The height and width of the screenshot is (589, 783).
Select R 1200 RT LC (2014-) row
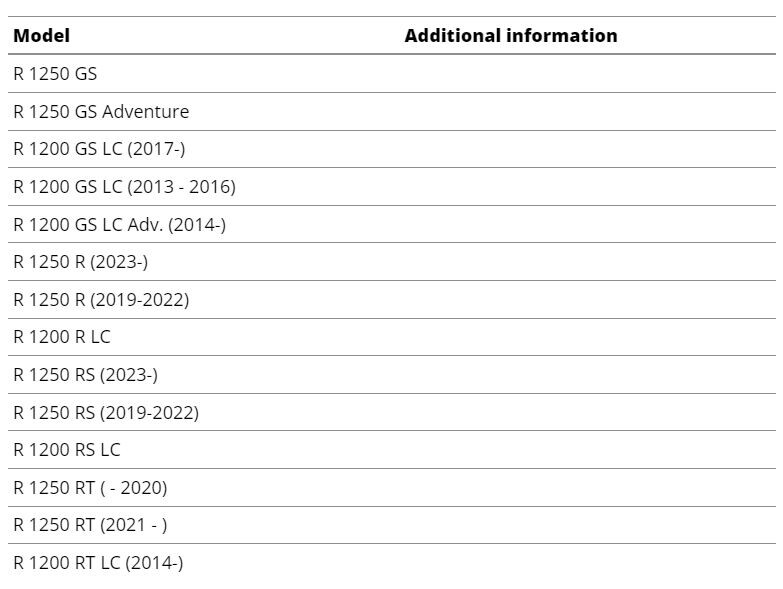[392, 563]
